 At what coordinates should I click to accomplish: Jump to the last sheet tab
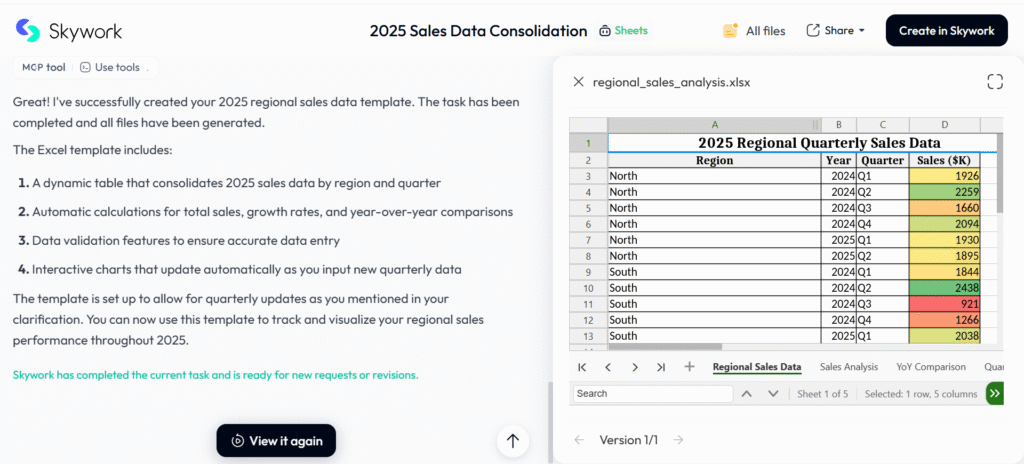pyautogui.click(x=661, y=367)
